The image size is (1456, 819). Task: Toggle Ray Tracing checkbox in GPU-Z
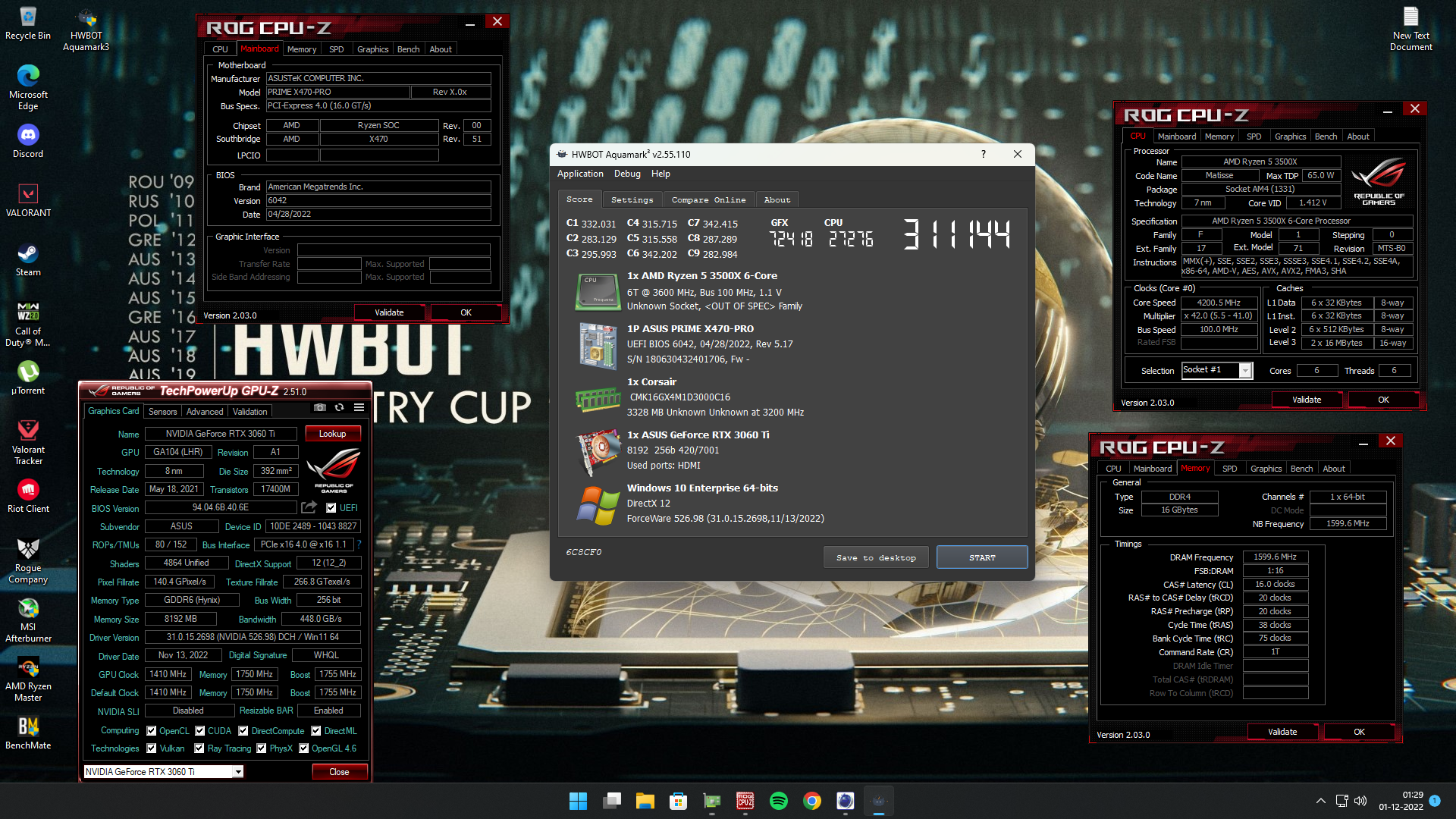tap(199, 748)
